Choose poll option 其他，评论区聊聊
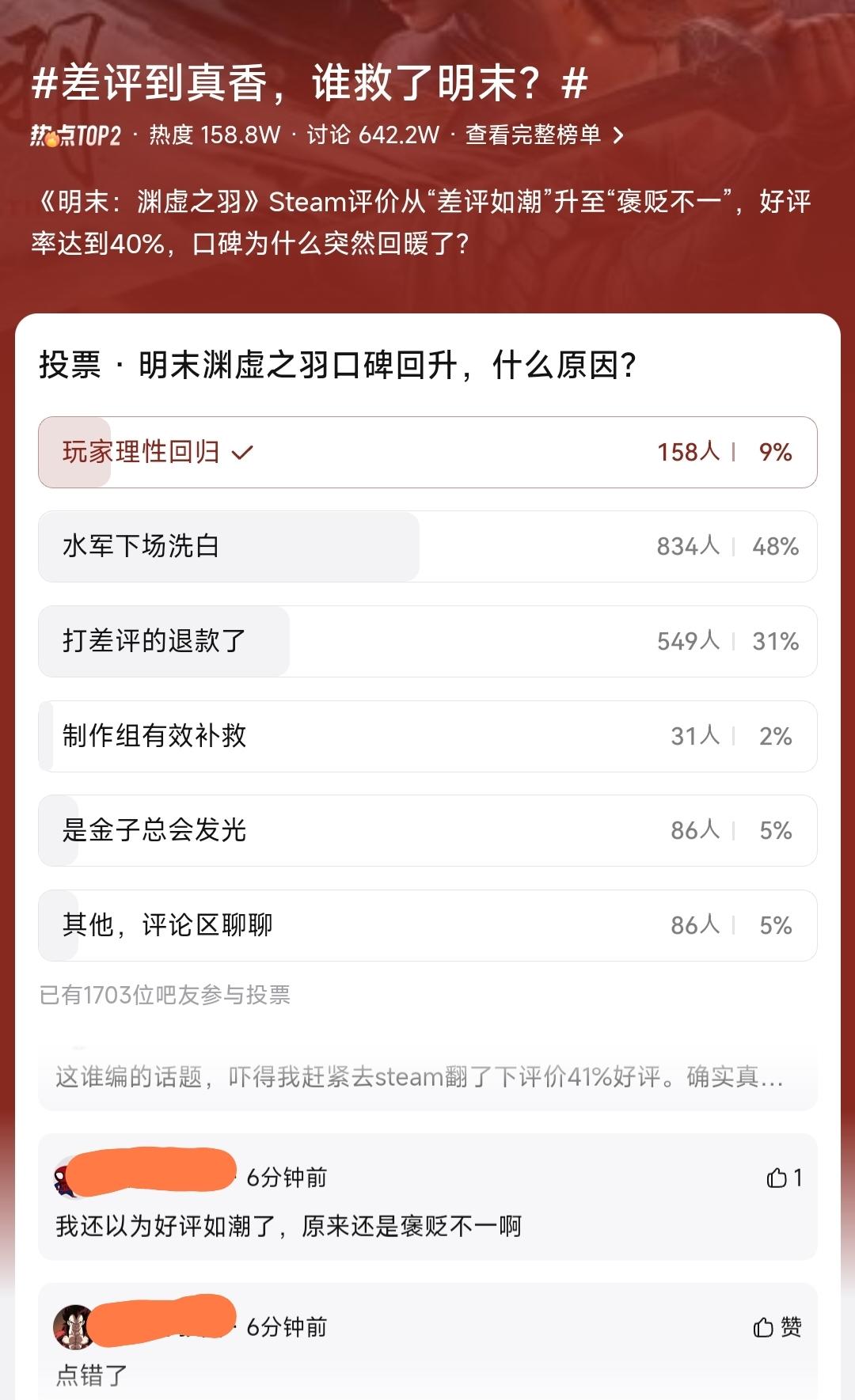This screenshot has width=855, height=1400. coord(427,925)
